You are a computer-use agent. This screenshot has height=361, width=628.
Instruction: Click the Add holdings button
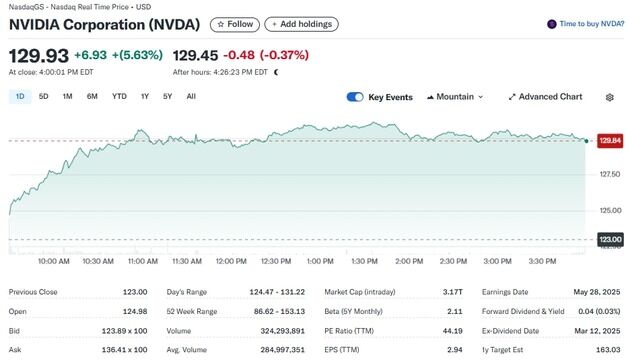point(302,24)
